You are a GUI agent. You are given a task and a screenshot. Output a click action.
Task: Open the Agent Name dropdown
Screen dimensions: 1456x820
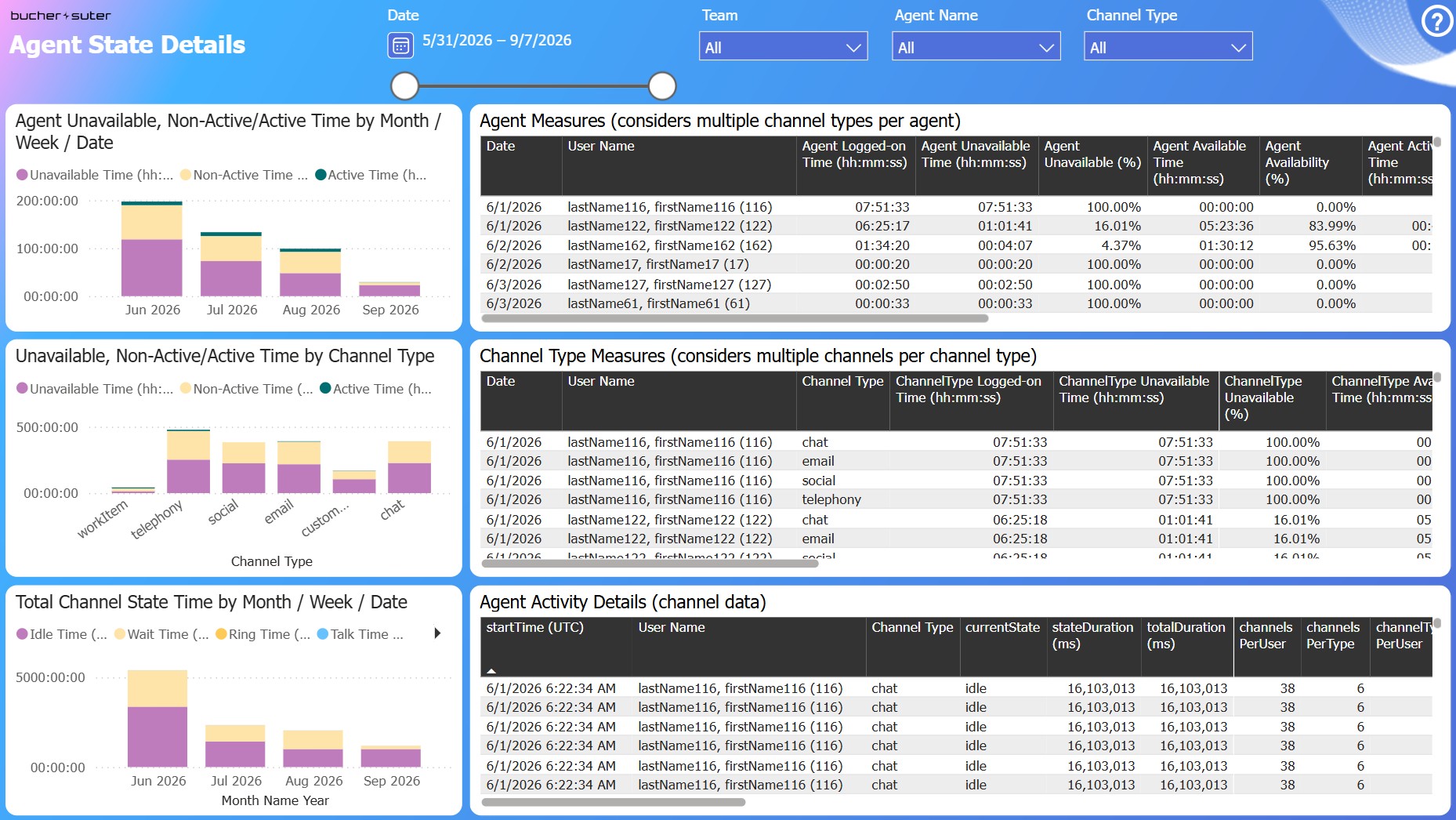(976, 46)
